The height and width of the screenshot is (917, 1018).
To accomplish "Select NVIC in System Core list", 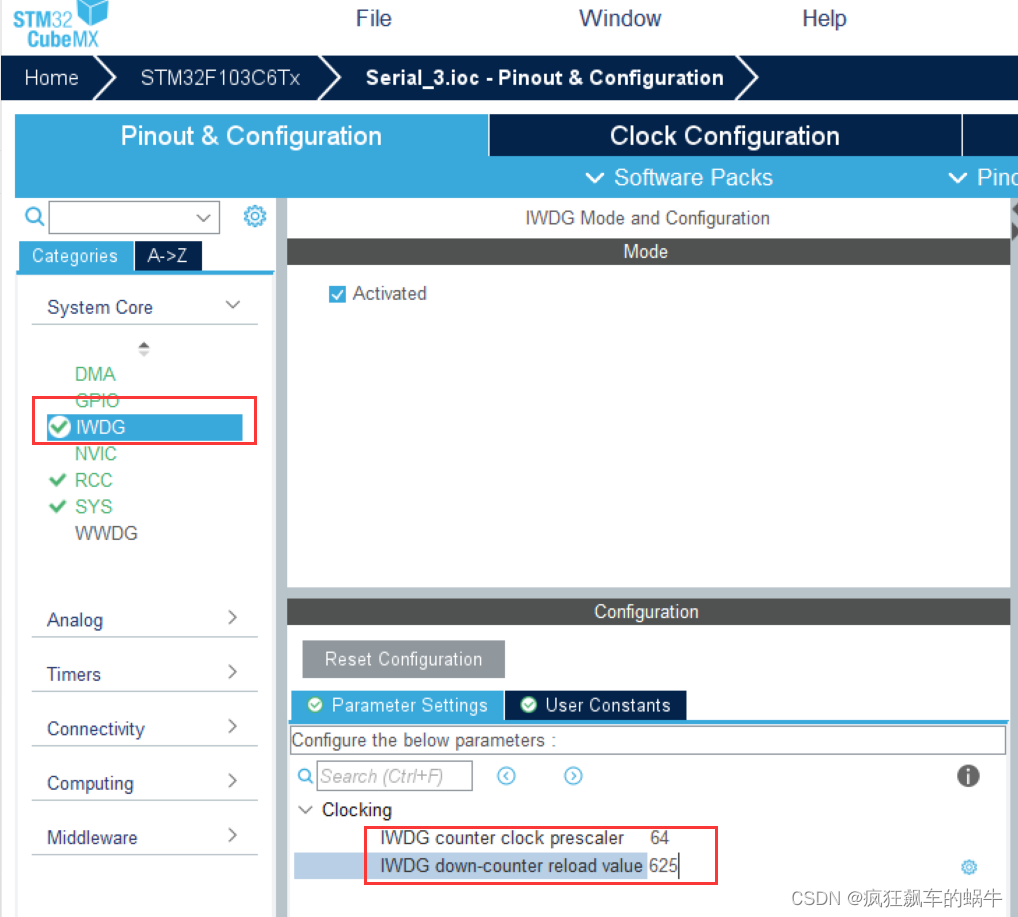I will [95, 453].
